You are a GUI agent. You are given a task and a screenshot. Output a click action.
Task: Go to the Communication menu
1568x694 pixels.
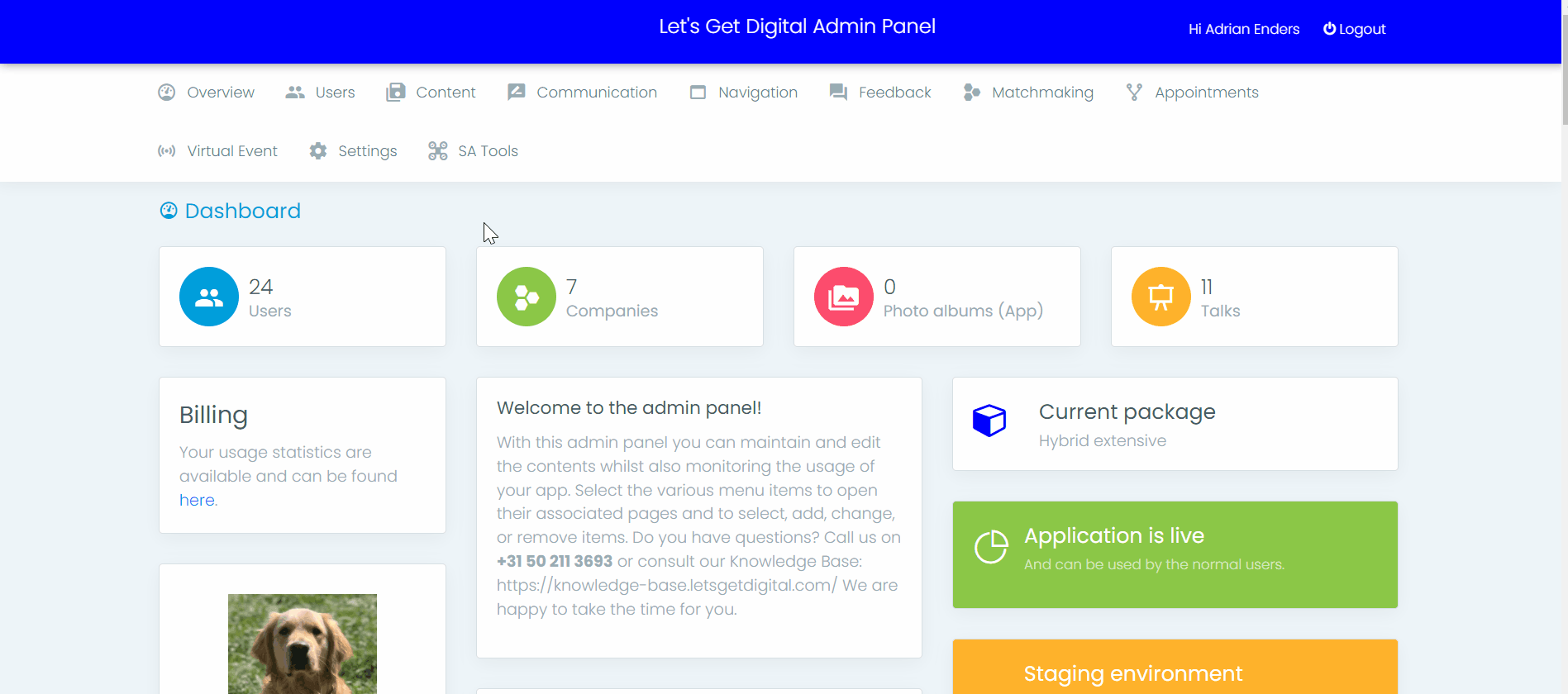coord(596,93)
